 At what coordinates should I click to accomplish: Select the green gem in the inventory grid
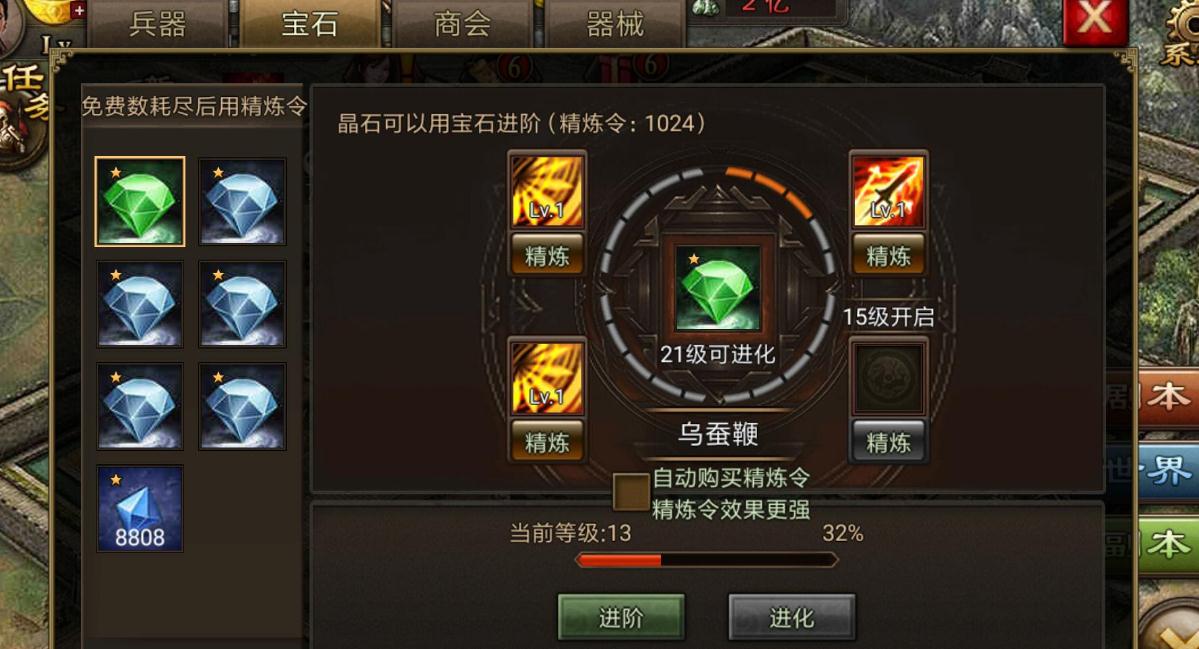pos(139,202)
